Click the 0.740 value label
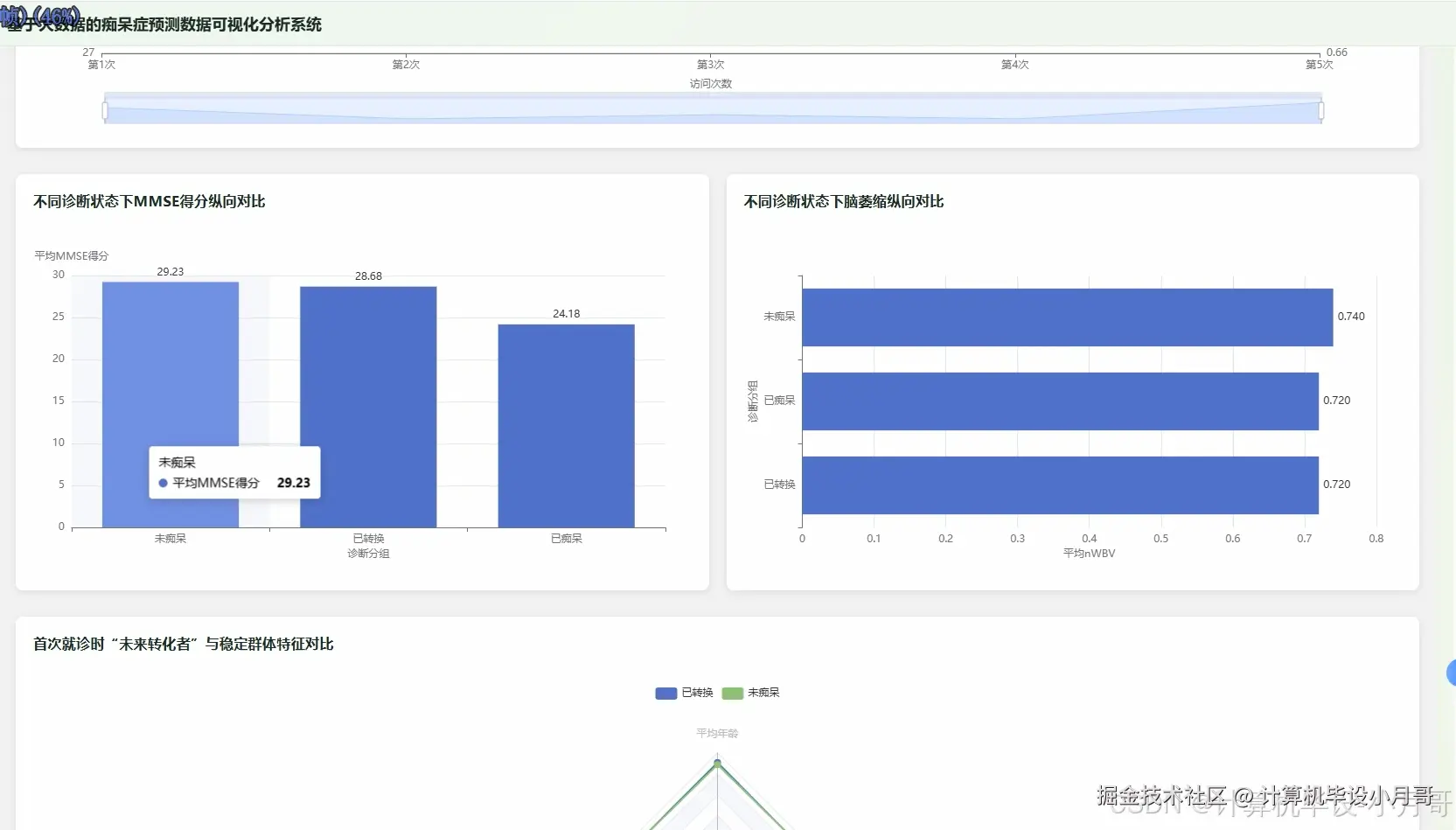1456x830 pixels. pyautogui.click(x=1351, y=317)
